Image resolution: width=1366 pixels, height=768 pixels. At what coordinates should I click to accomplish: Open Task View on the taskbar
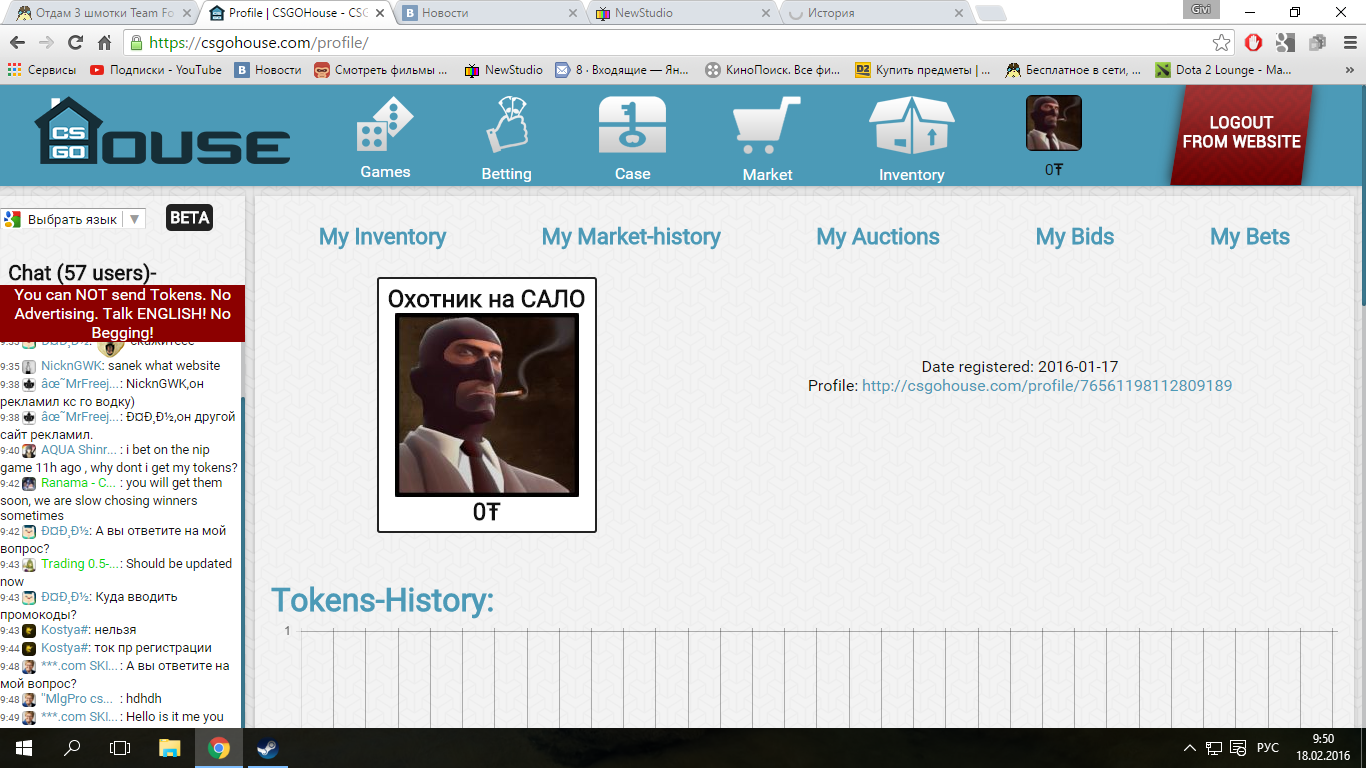[x=120, y=748]
